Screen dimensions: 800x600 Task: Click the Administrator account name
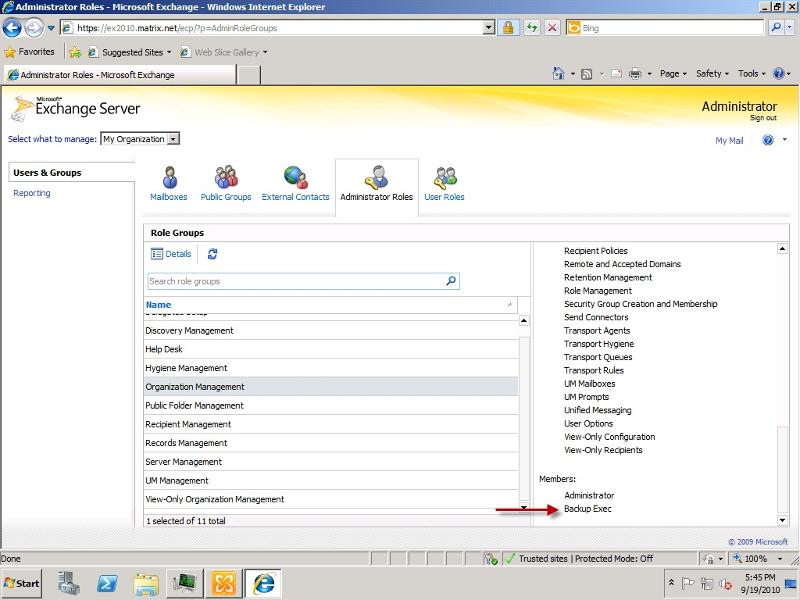(x=739, y=106)
